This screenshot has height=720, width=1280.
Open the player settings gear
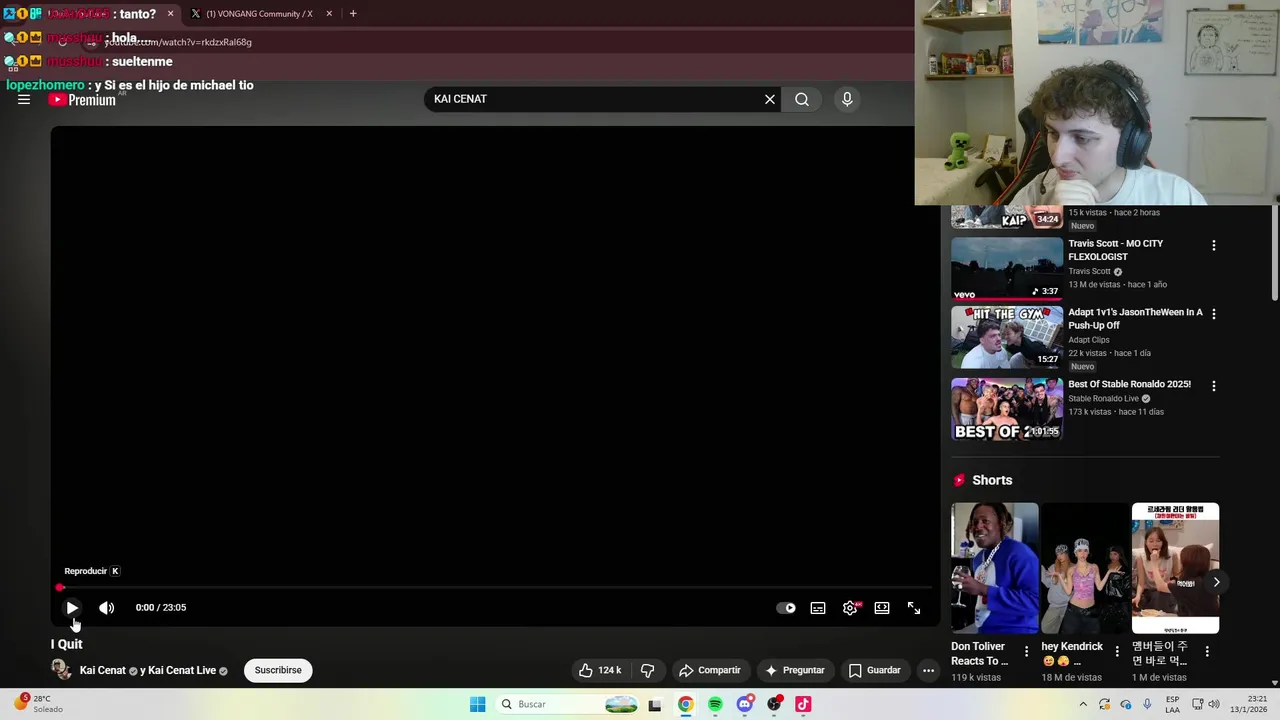pyautogui.click(x=850, y=608)
